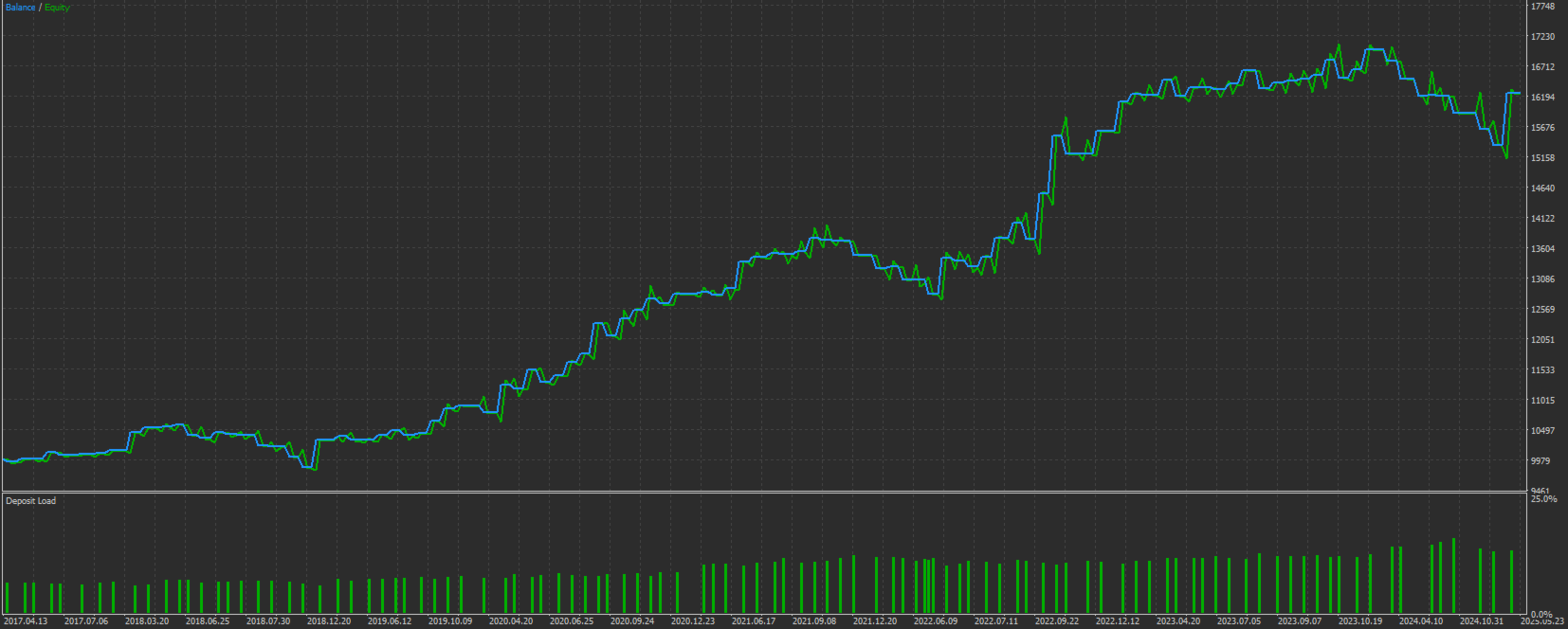Click the 16194 axis value
The image size is (1568, 629).
pos(1542,98)
